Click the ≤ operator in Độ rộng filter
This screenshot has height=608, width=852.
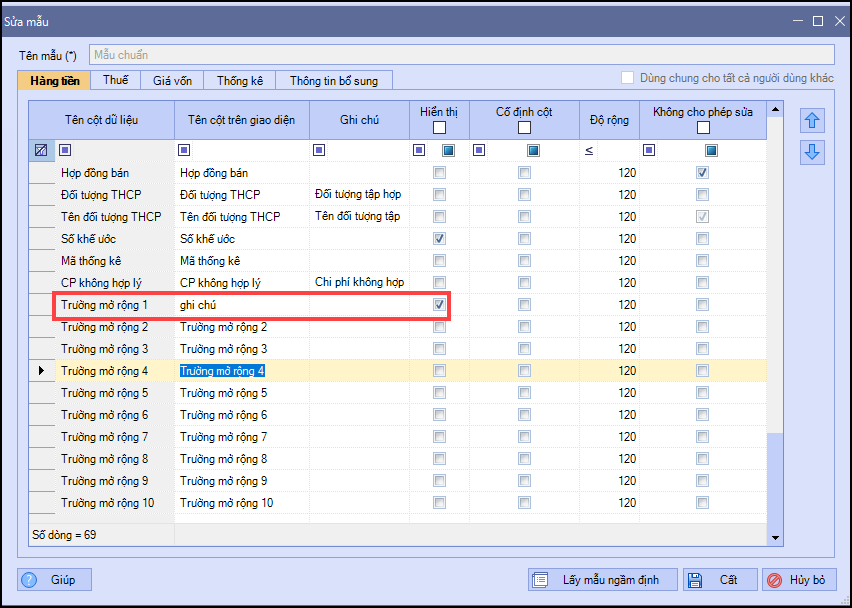point(588,150)
